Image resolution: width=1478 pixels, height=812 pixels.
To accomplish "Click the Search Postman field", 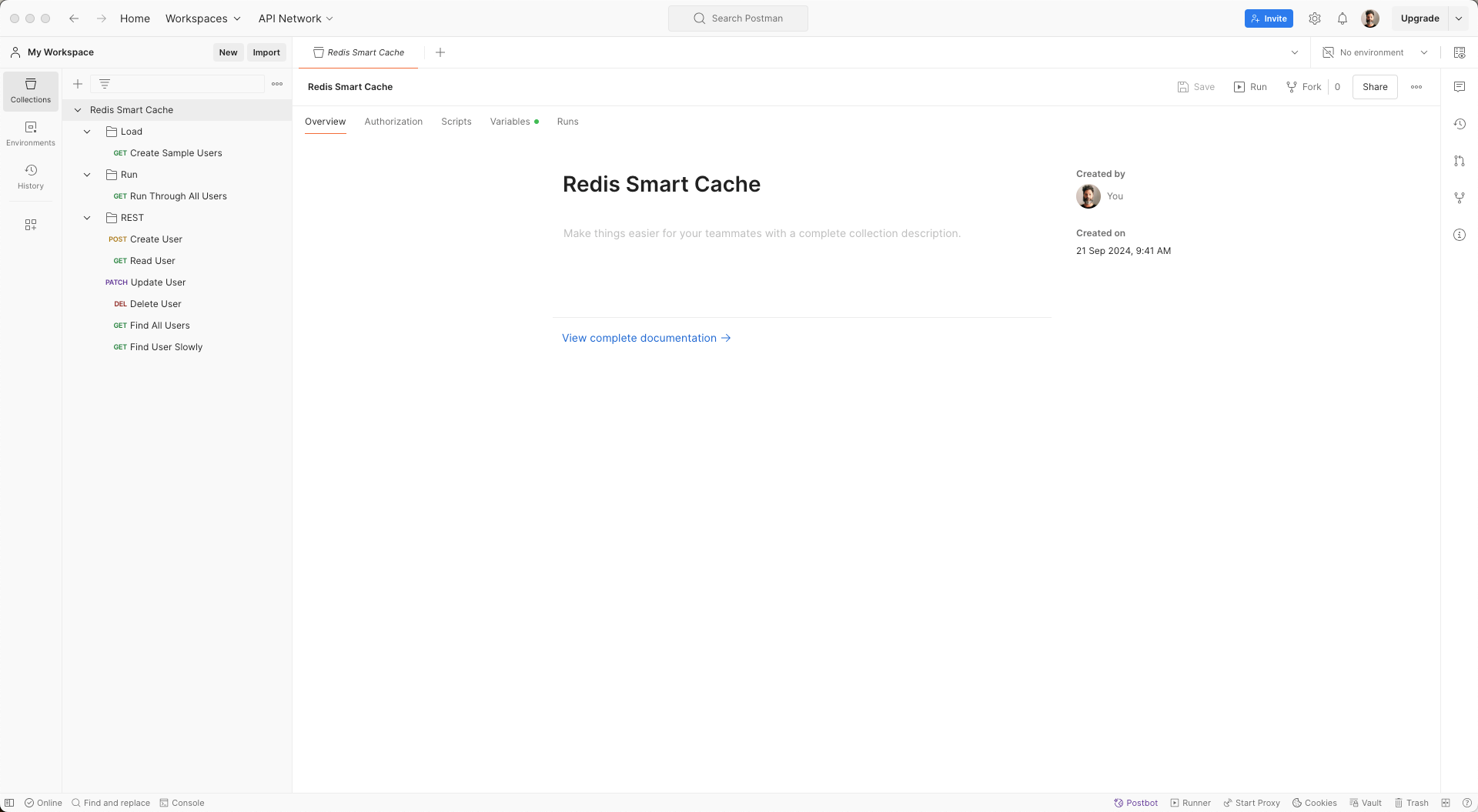I will (737, 18).
